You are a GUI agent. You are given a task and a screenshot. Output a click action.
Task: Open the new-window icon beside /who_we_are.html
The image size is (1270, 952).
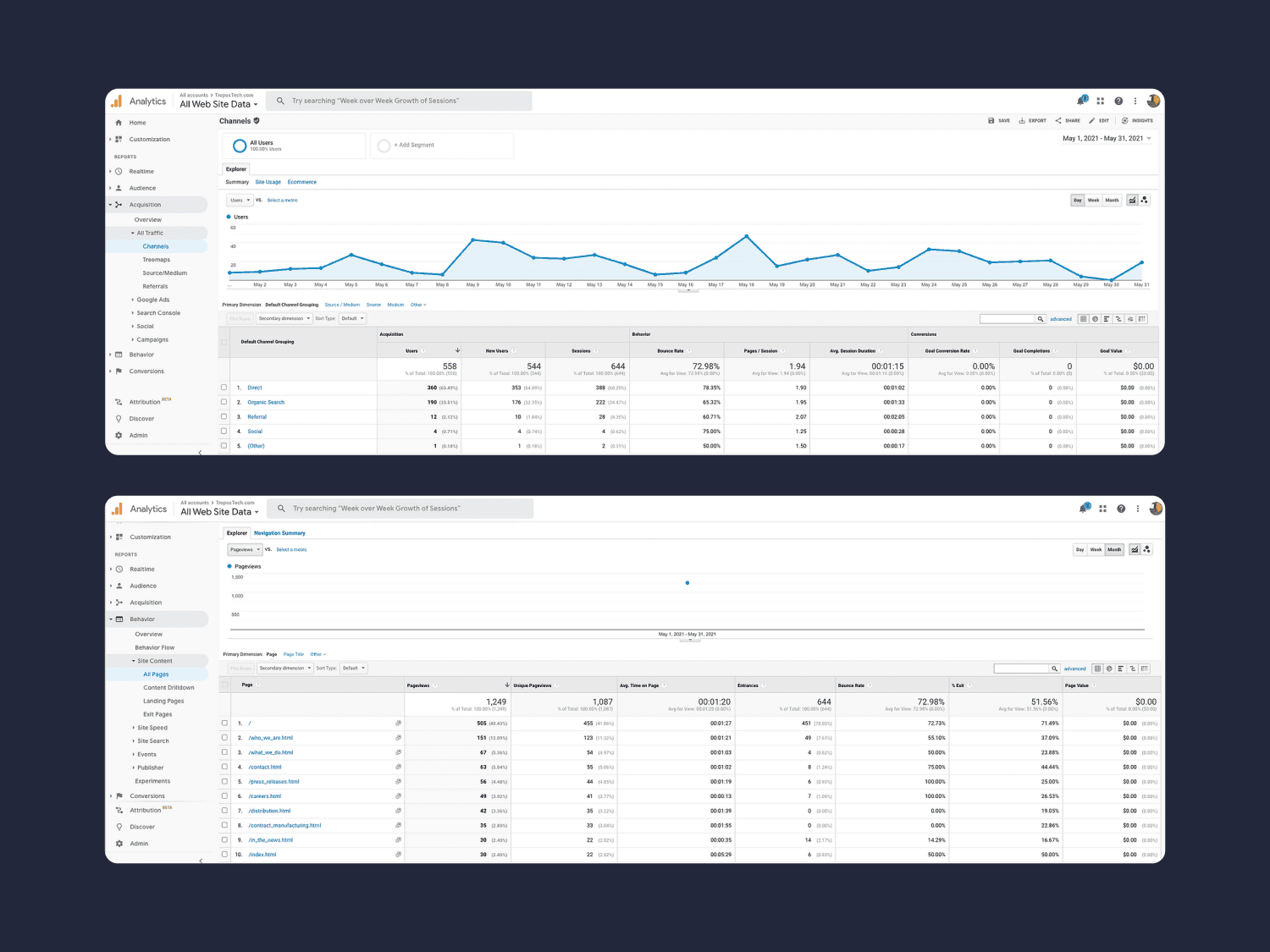coord(398,738)
